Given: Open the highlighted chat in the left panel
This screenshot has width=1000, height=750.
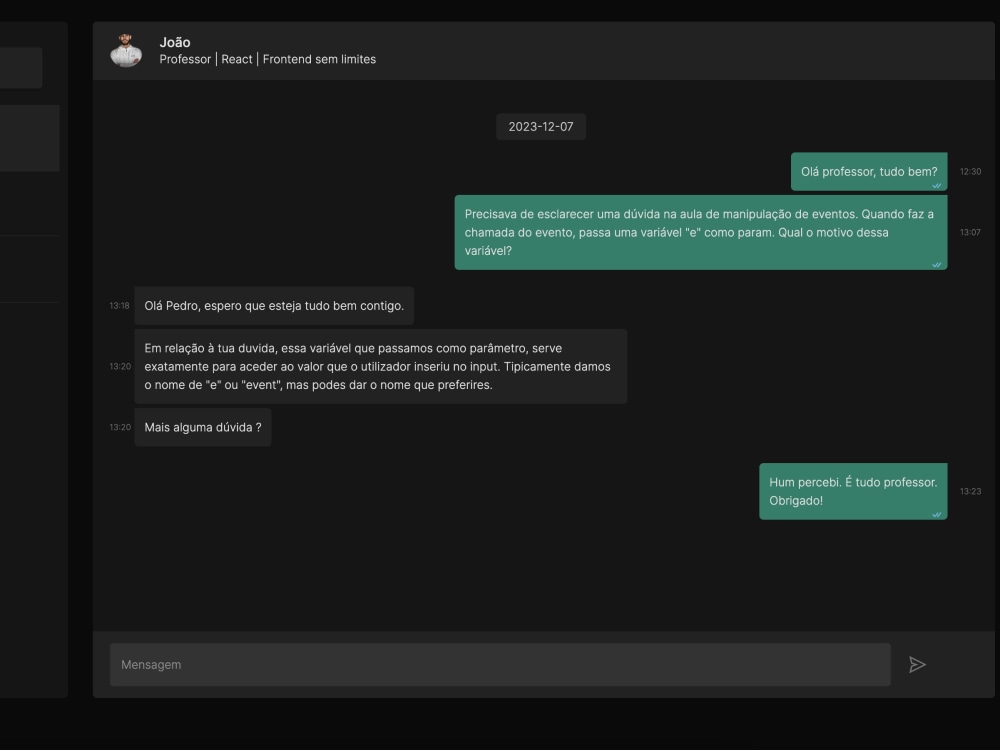Looking at the screenshot, I should coord(28,137).
